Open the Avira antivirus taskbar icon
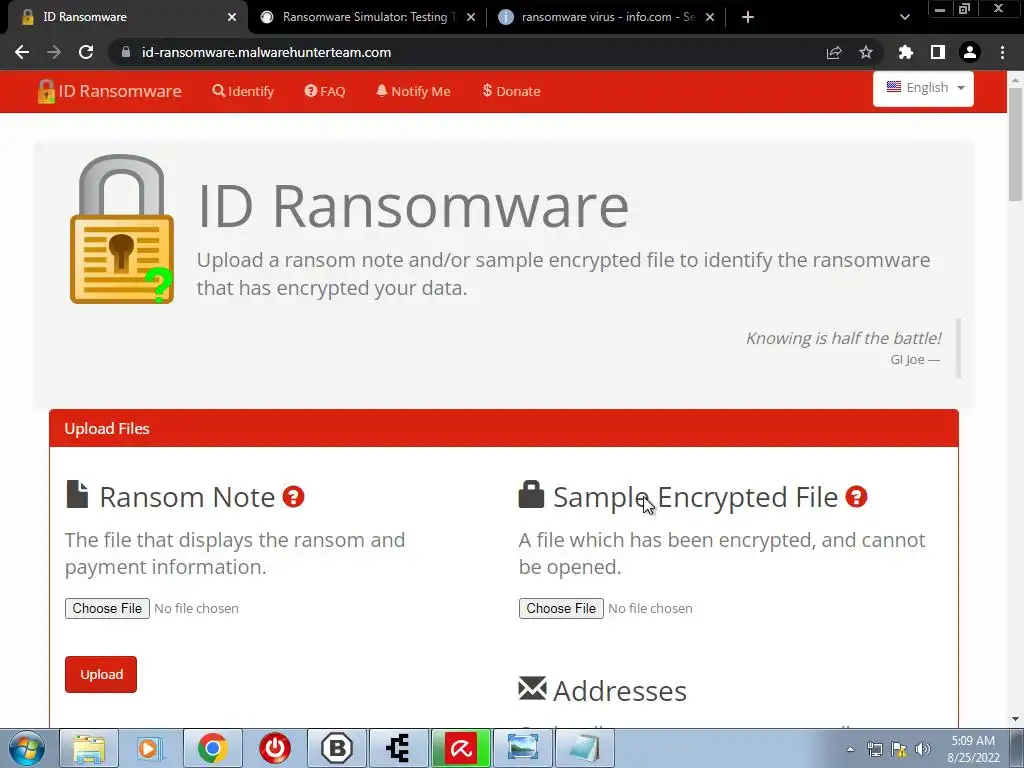The image size is (1024, 768). pos(460,748)
